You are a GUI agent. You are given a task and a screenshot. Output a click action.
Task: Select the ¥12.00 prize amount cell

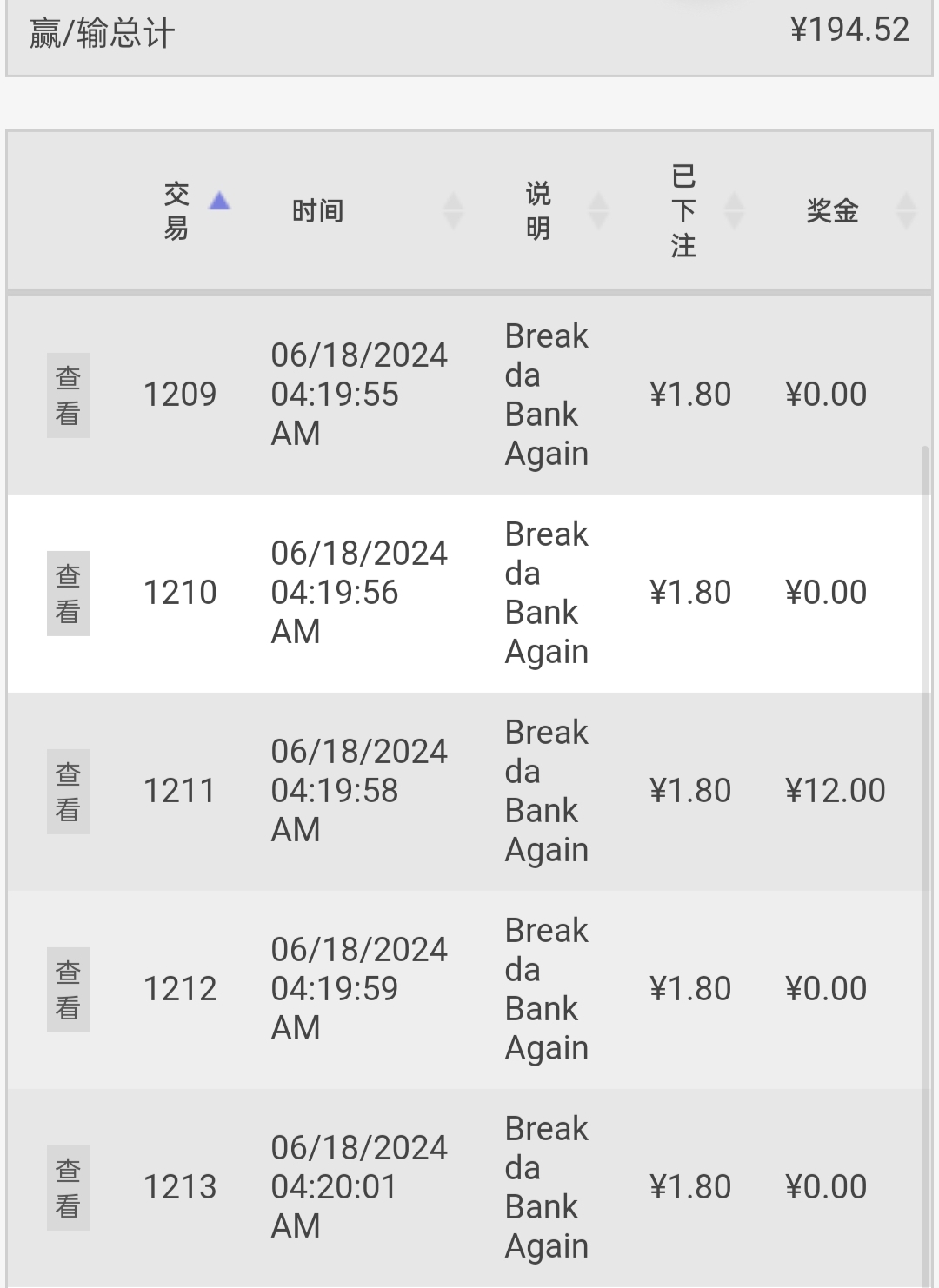pyautogui.click(x=835, y=791)
